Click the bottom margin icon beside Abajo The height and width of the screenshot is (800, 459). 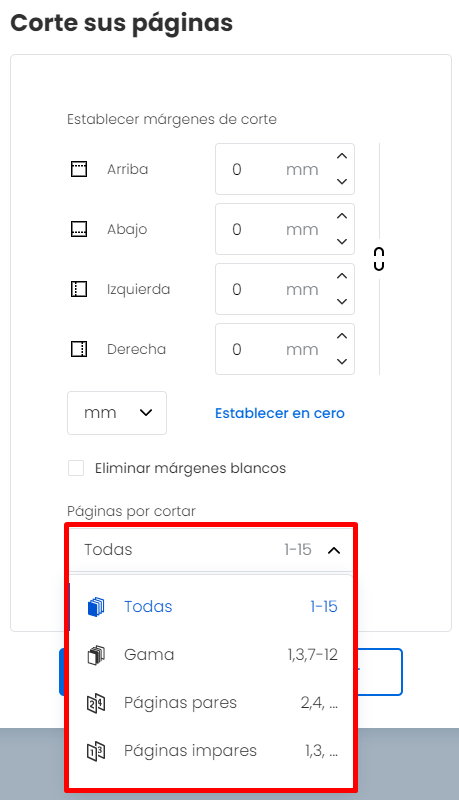[79, 229]
